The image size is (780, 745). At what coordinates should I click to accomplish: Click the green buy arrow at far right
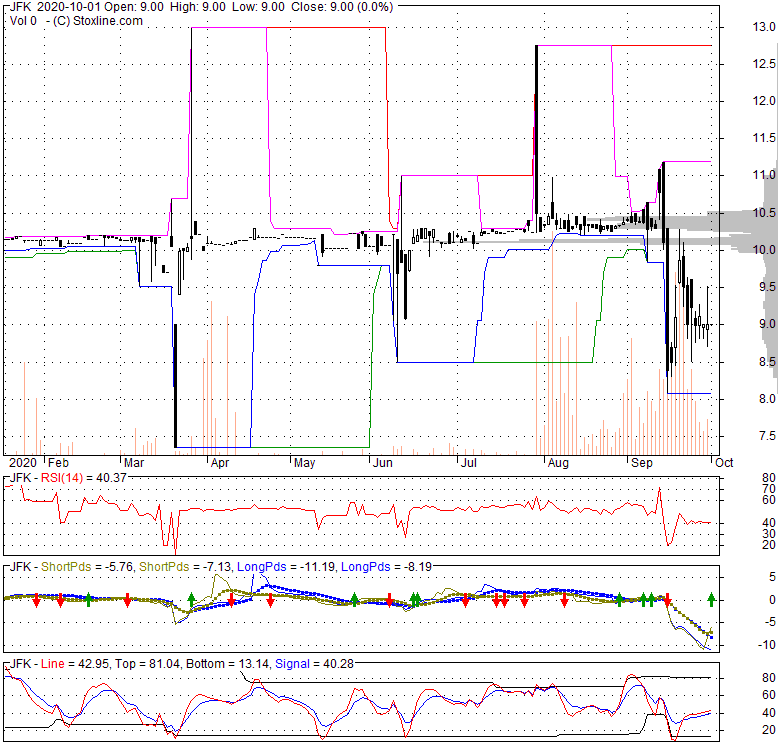pyautogui.click(x=711, y=599)
